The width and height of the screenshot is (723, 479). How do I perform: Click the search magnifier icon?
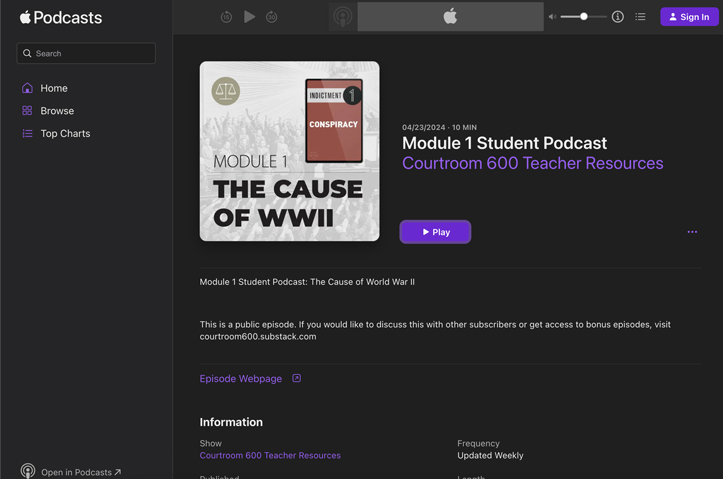coord(27,53)
